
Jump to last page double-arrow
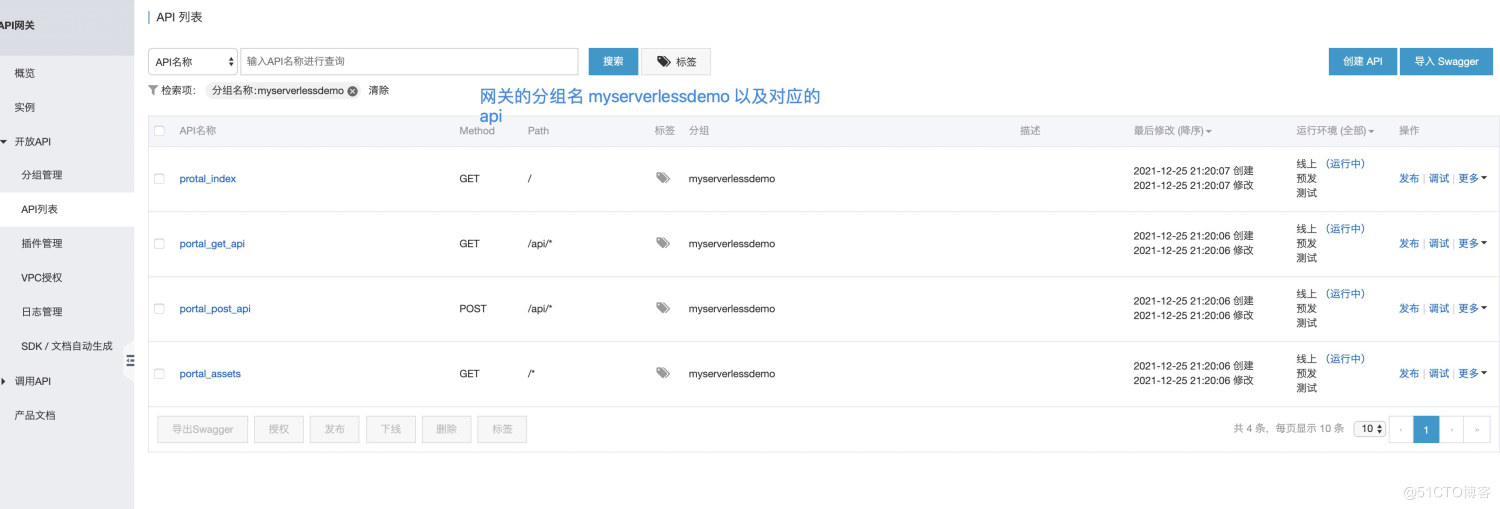[1477, 429]
